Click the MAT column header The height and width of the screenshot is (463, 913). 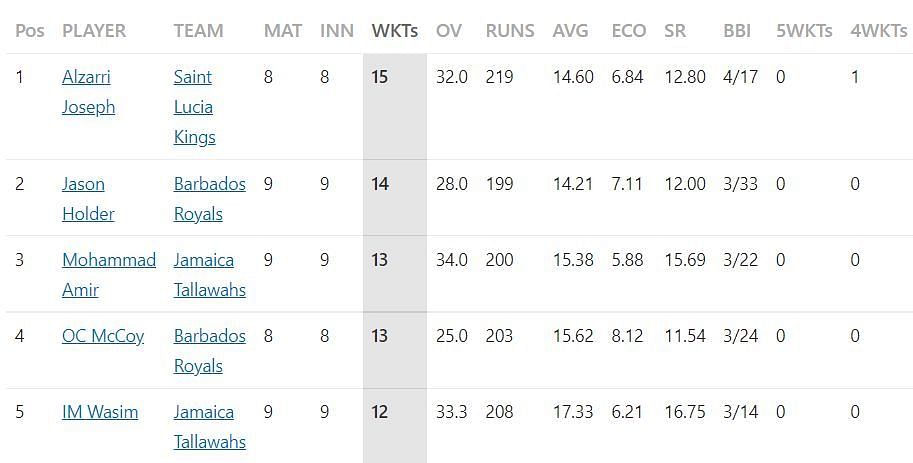coord(283,31)
